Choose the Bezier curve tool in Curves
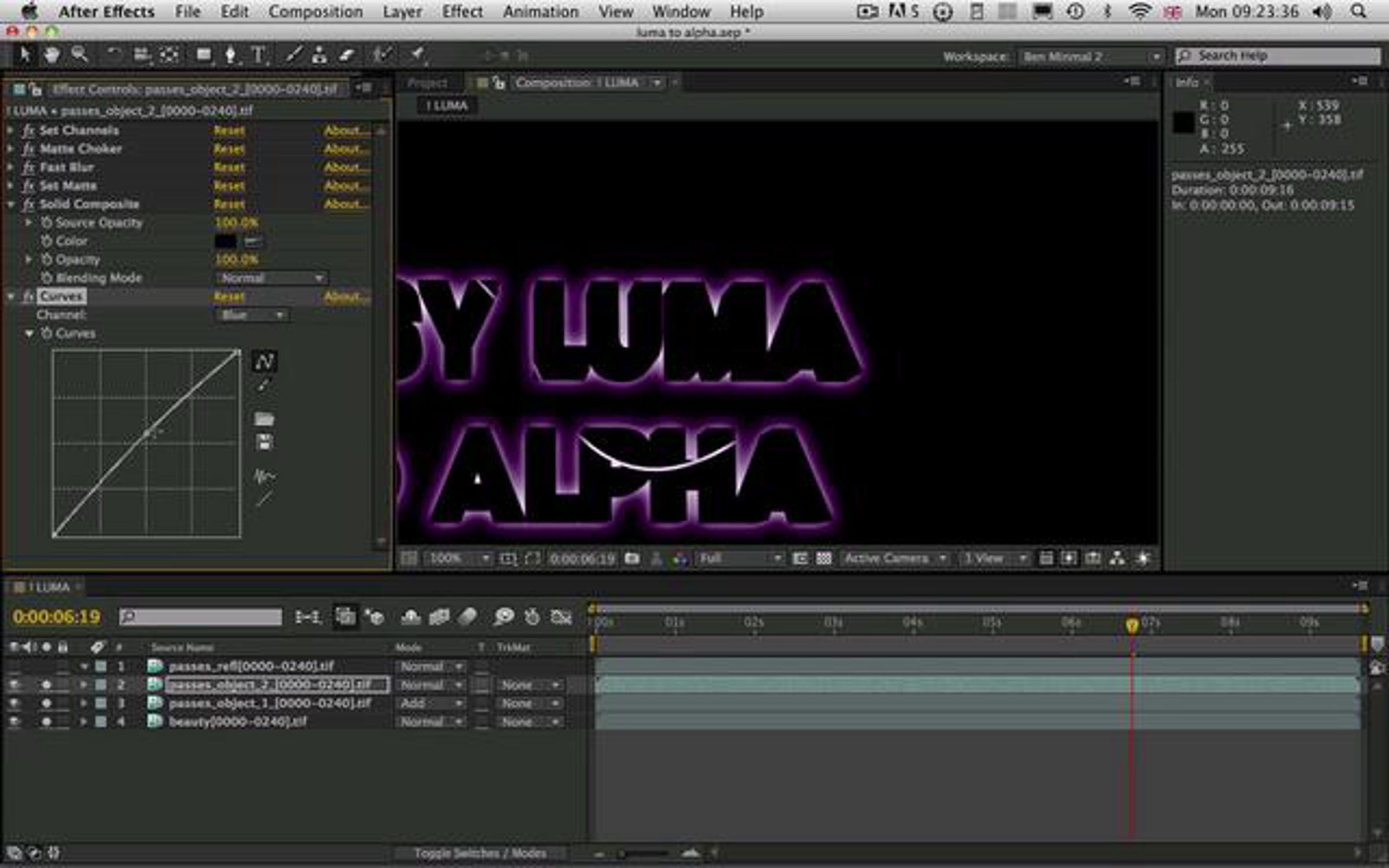The image size is (1389, 868). (x=264, y=362)
